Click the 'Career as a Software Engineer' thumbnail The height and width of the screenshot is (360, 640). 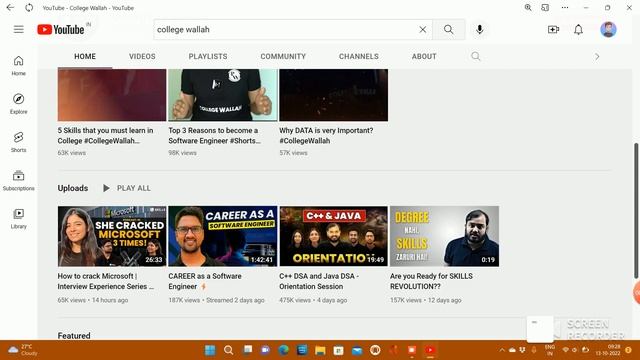[x=222, y=236]
